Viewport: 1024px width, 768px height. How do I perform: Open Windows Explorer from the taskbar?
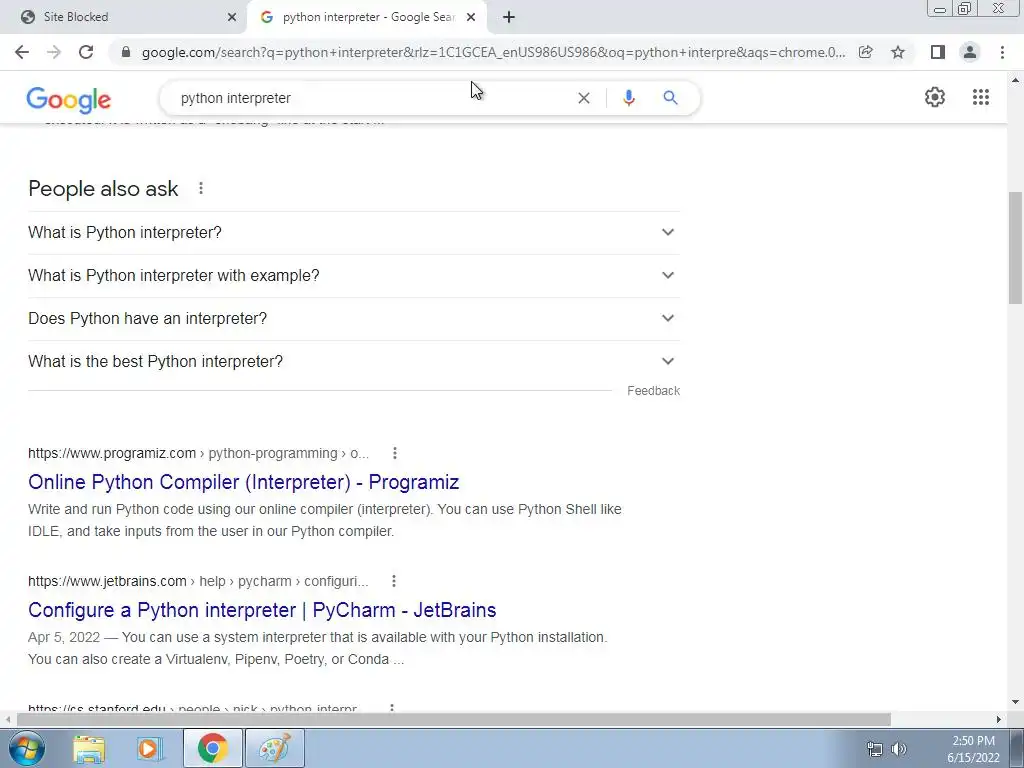(89, 748)
